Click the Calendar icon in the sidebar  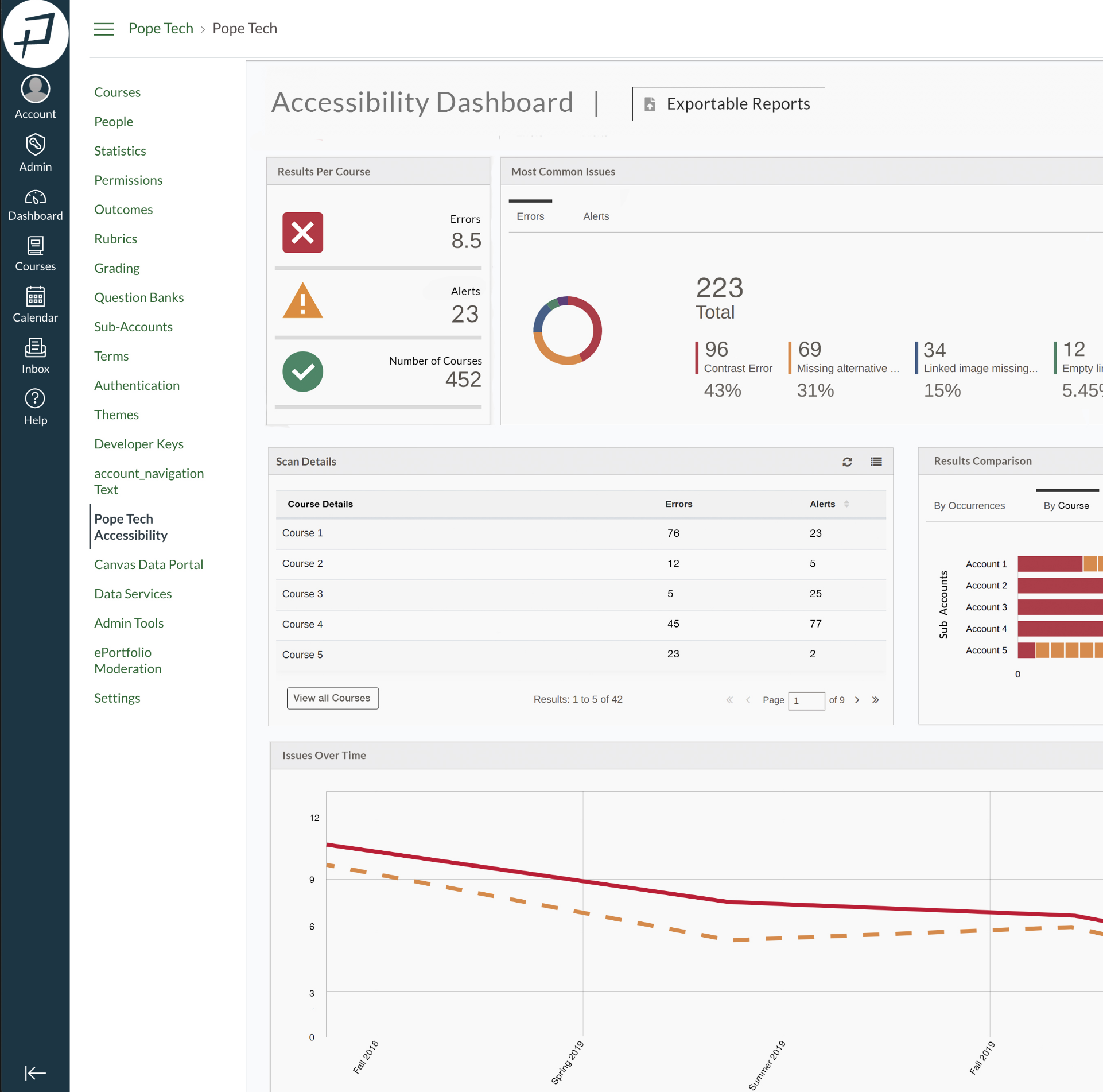35,297
